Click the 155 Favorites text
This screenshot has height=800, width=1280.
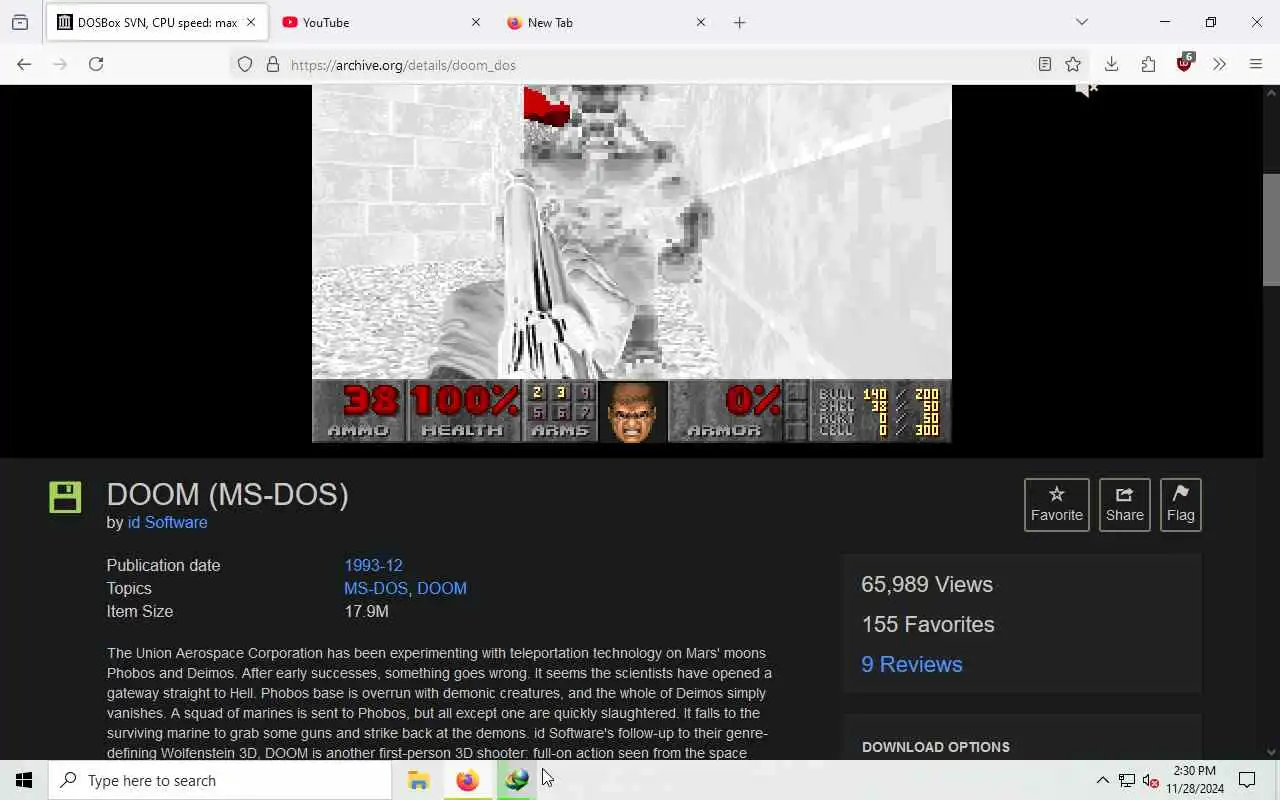click(928, 624)
